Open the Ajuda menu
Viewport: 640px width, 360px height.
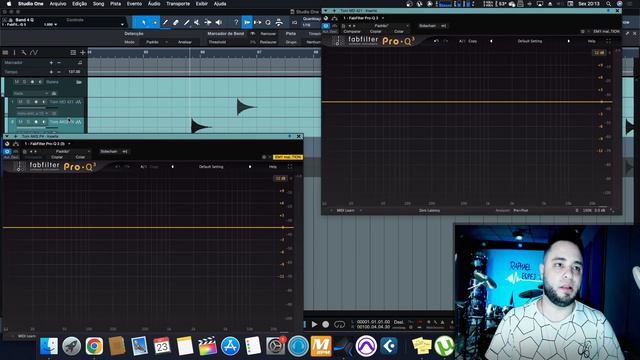click(220, 4)
